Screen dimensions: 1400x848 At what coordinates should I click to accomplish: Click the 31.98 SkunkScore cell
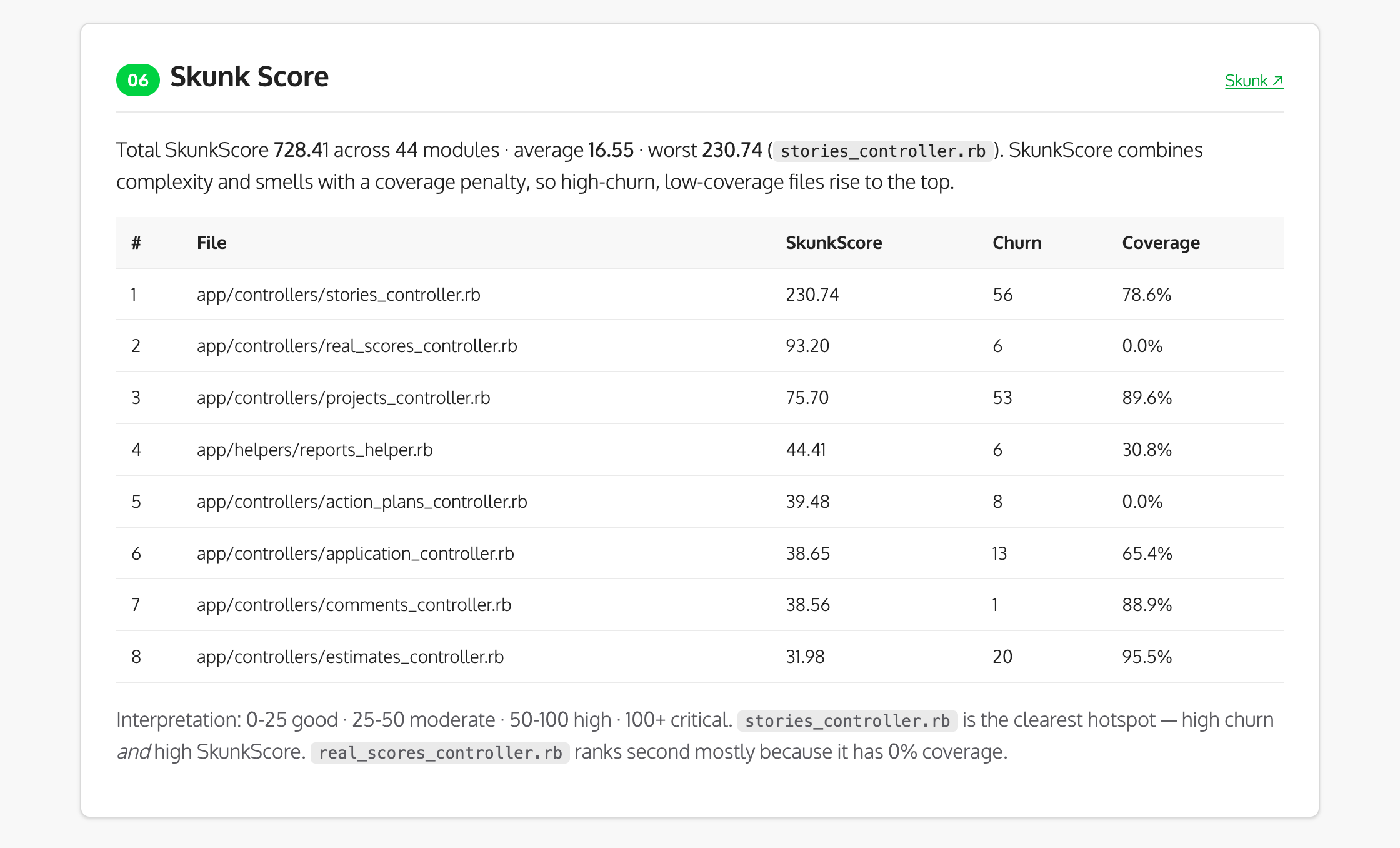(x=806, y=657)
